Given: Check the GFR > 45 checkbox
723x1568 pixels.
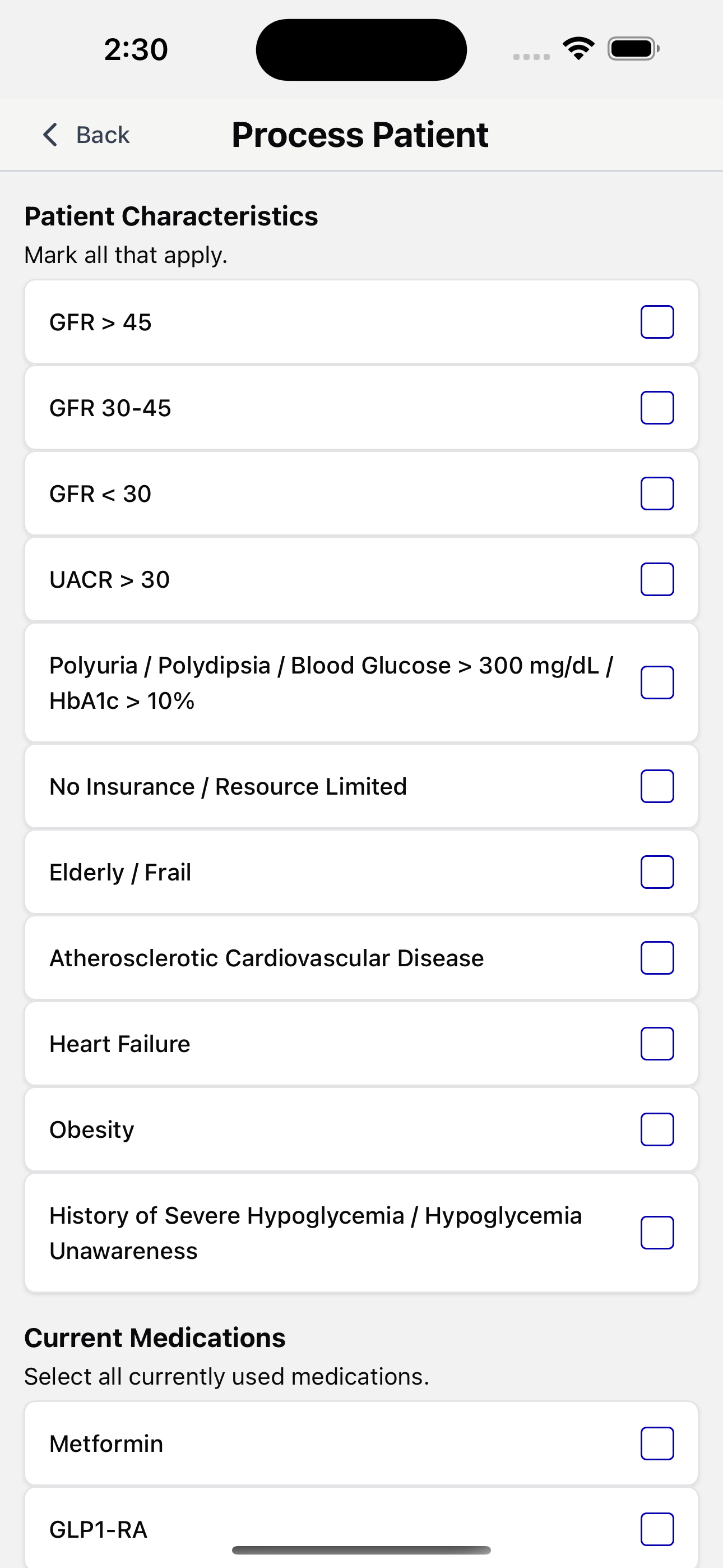Looking at the screenshot, I should click(x=657, y=321).
